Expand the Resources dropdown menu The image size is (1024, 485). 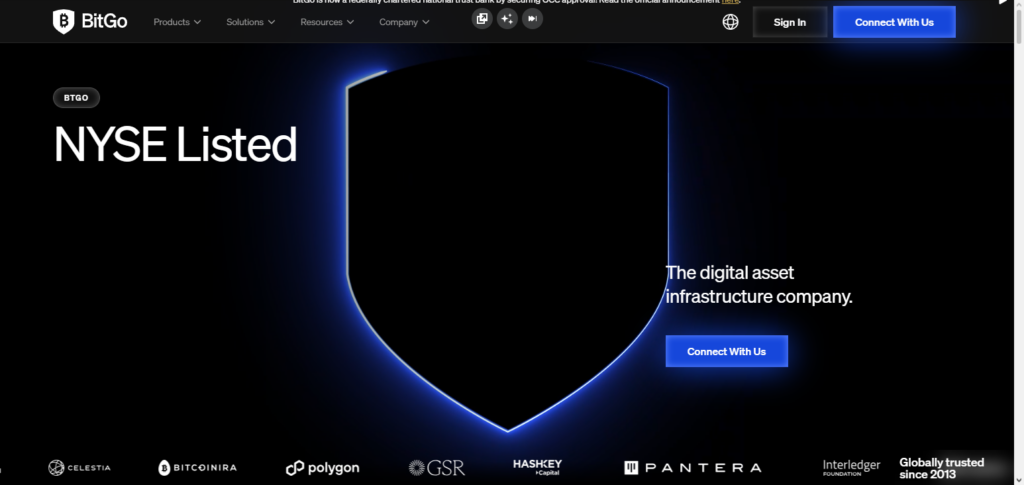coord(327,22)
